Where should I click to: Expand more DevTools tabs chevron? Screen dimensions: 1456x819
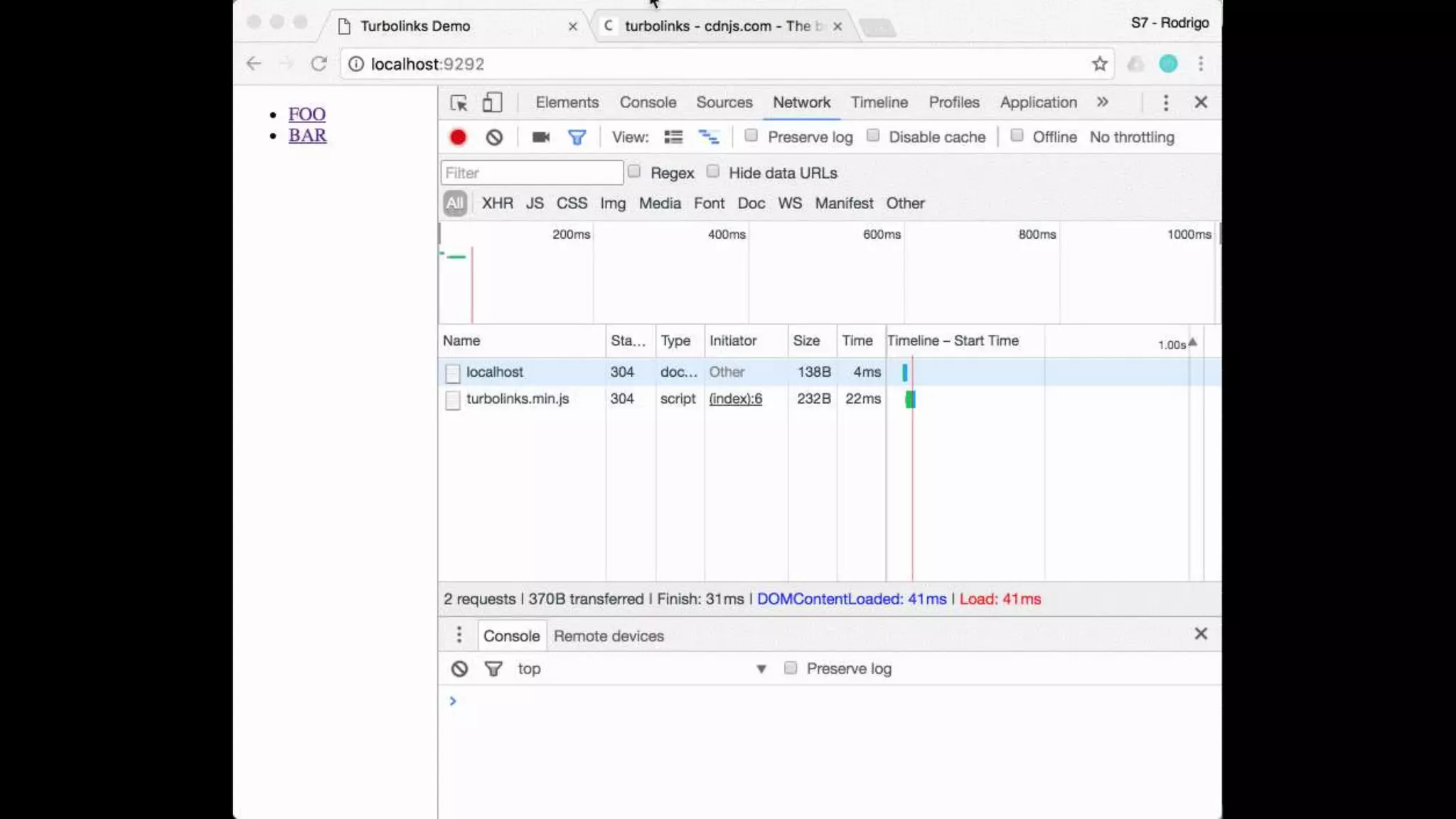point(1102,102)
